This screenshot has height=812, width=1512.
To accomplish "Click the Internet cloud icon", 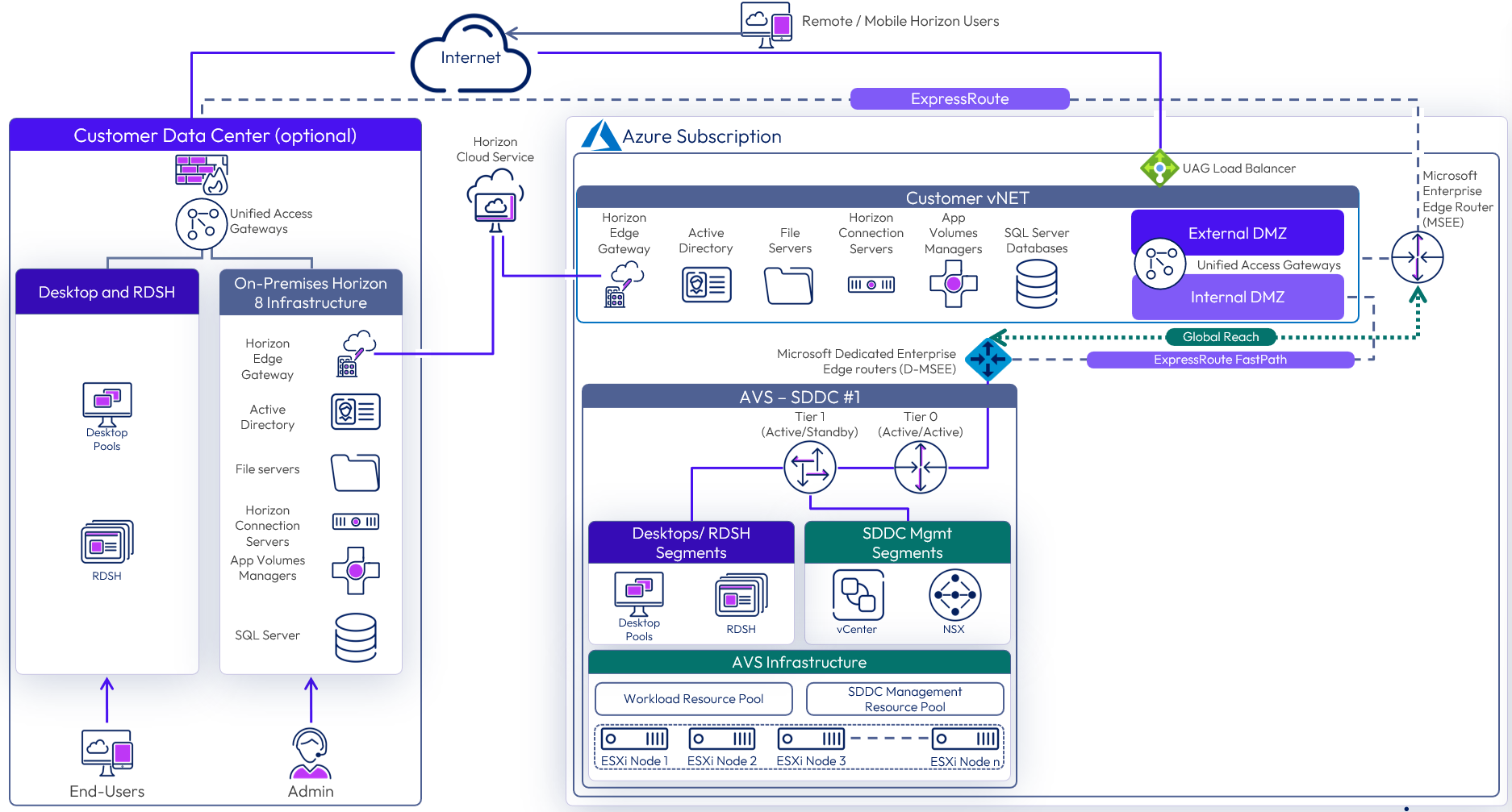I will coord(470,55).
